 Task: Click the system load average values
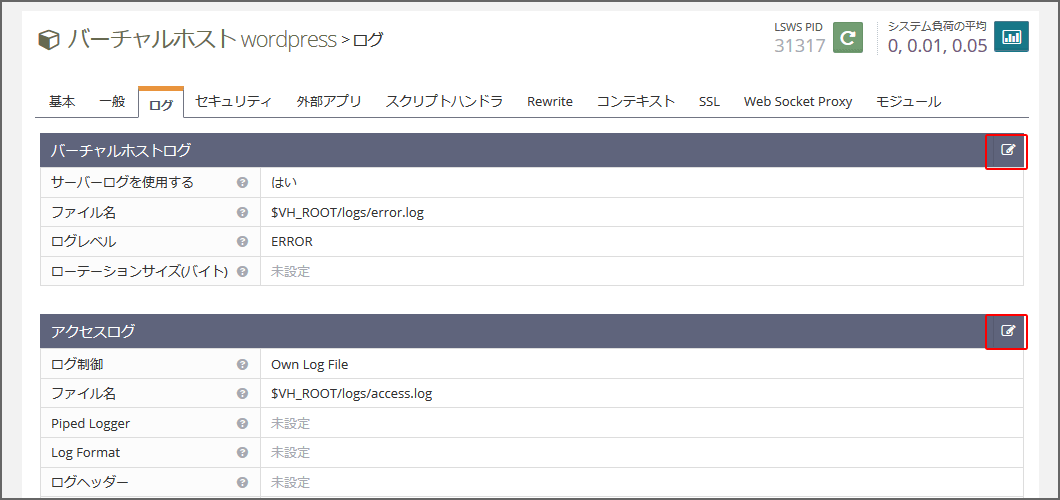coord(937,45)
